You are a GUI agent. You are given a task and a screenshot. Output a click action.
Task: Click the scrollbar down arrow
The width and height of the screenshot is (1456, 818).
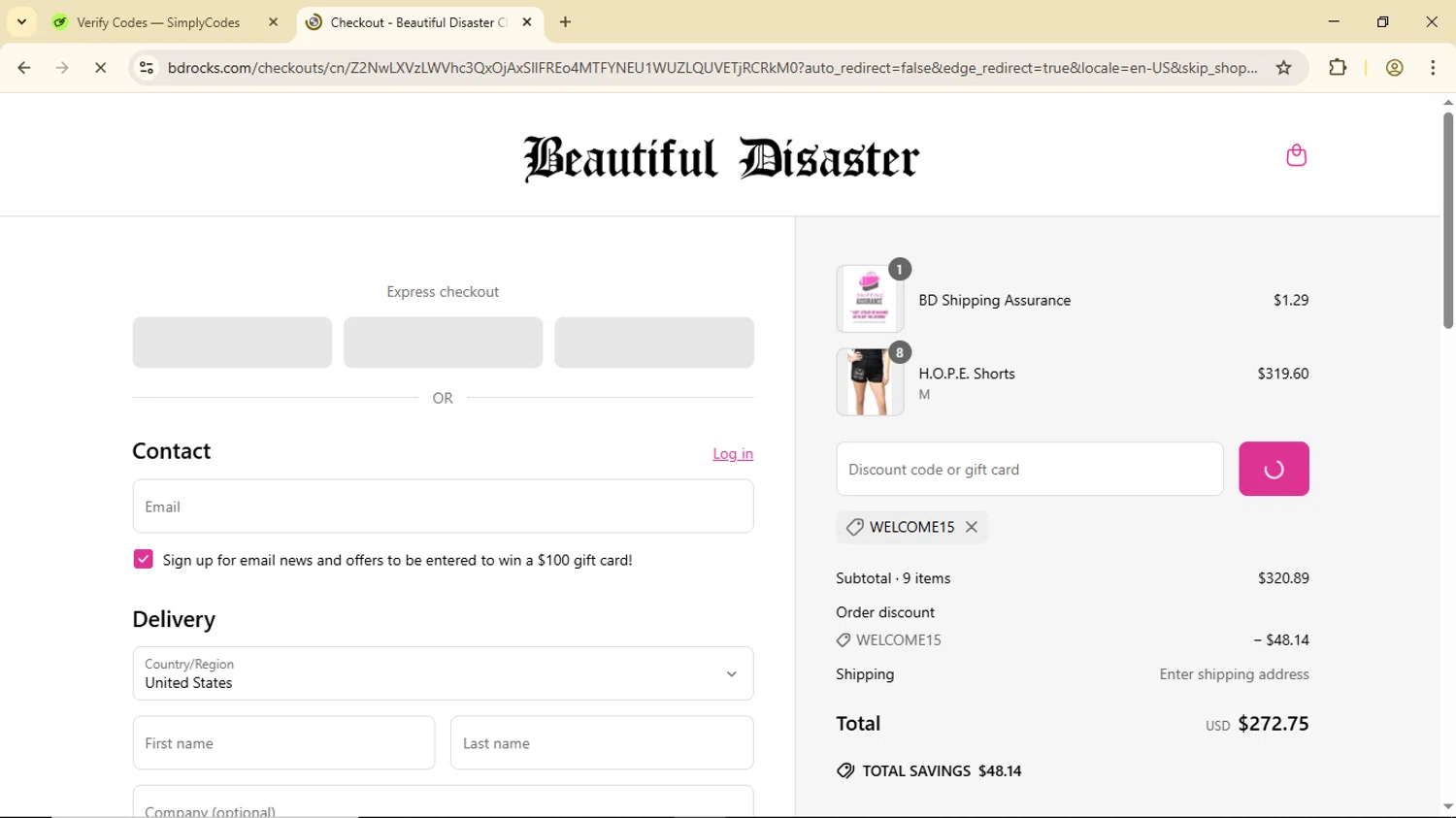1448,807
